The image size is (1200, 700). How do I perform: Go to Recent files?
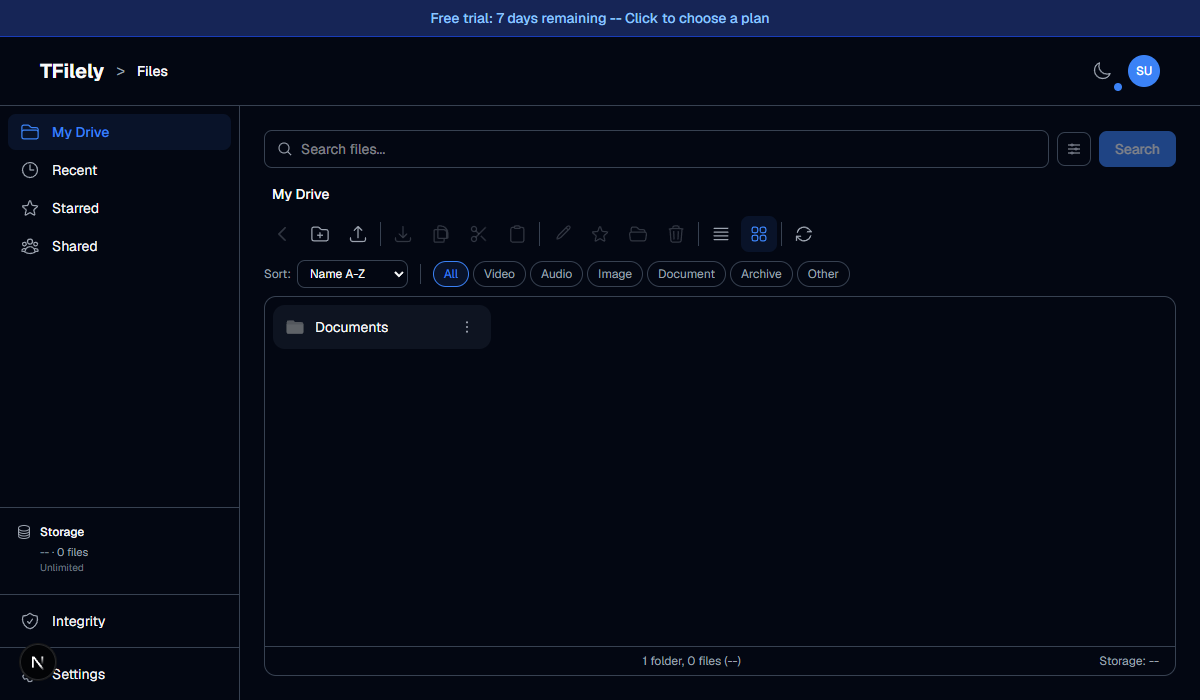coord(119,170)
